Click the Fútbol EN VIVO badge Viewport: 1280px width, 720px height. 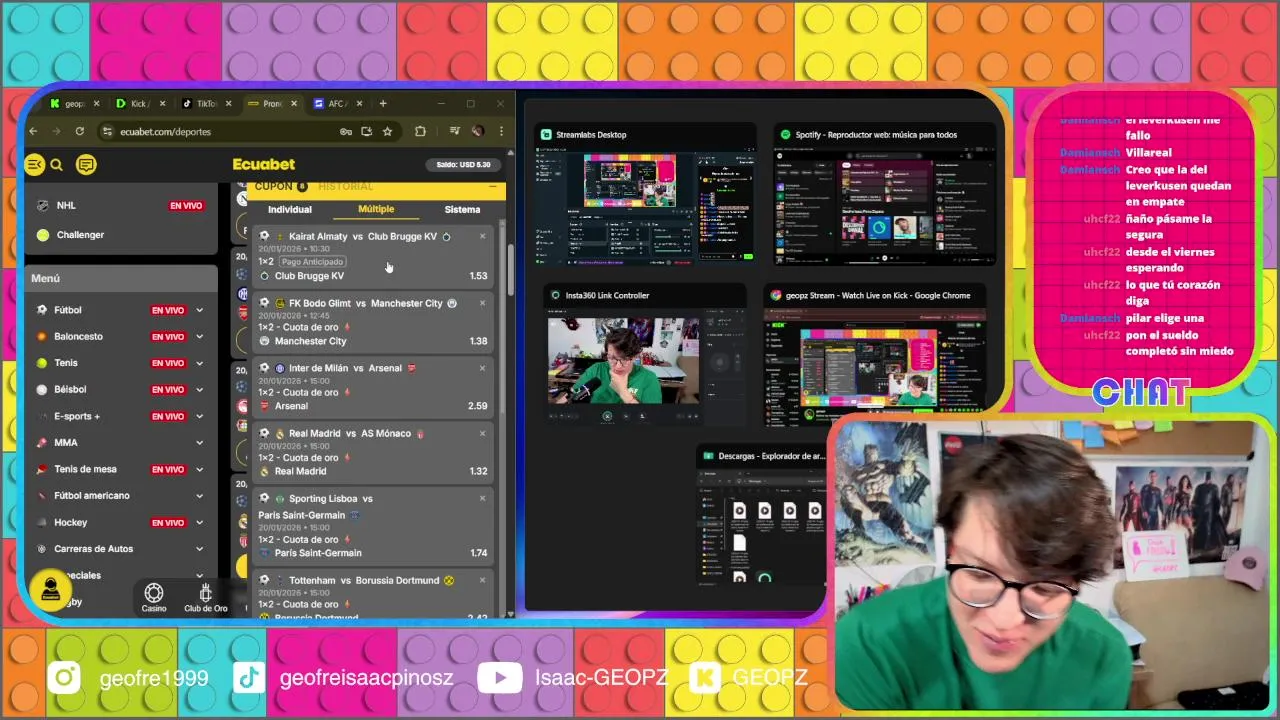tap(168, 310)
